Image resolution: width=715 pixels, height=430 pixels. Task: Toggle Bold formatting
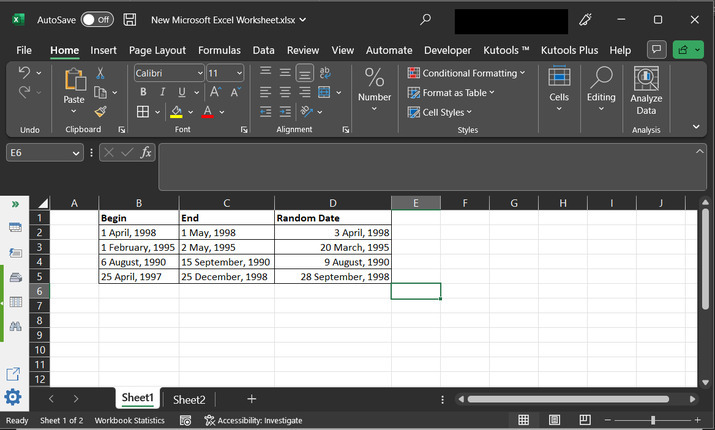pyautogui.click(x=142, y=92)
